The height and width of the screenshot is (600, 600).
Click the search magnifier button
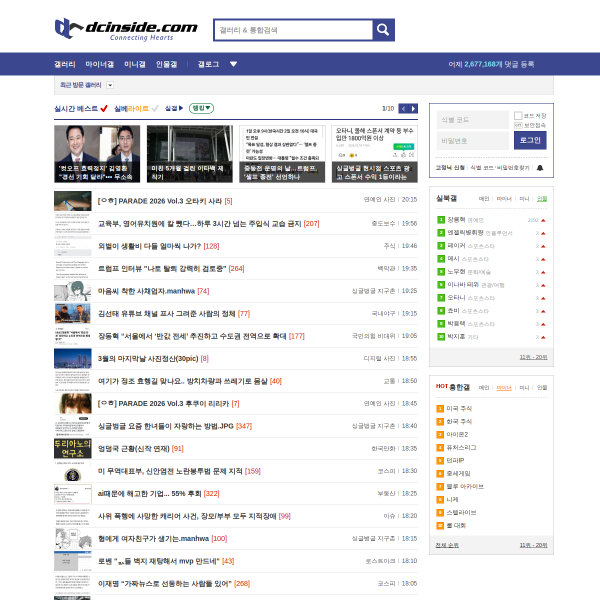[x=383, y=30]
